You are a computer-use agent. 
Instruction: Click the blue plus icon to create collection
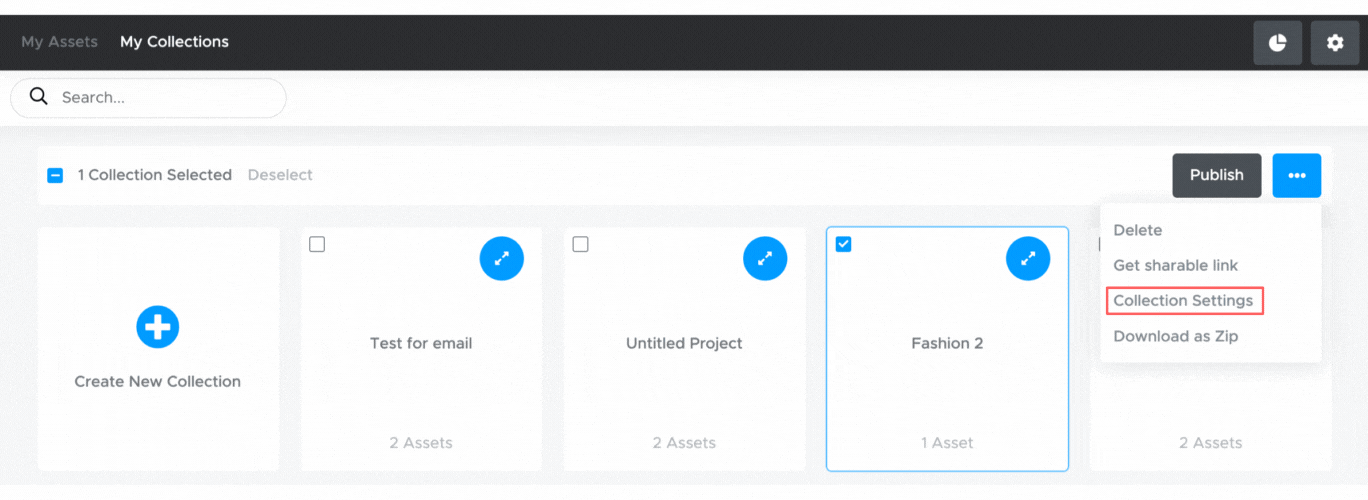158,326
